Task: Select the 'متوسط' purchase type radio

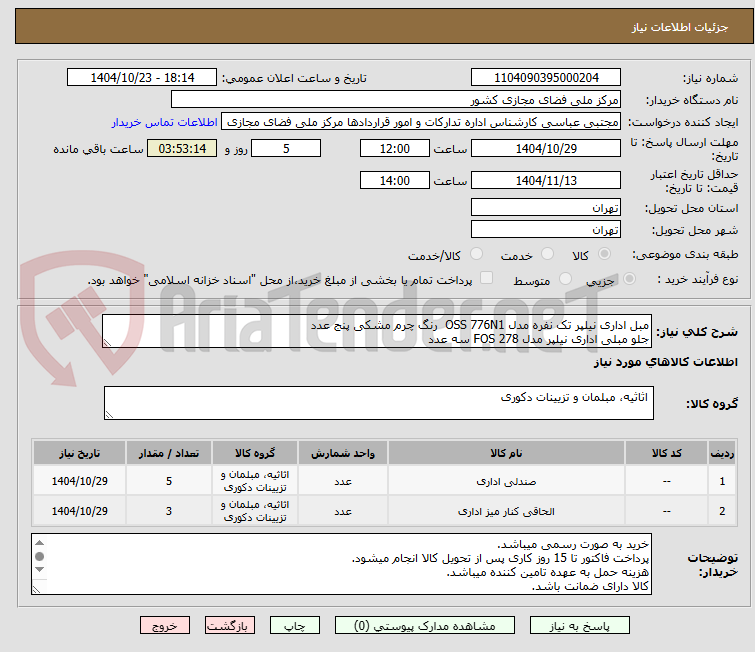Action: 565,279
